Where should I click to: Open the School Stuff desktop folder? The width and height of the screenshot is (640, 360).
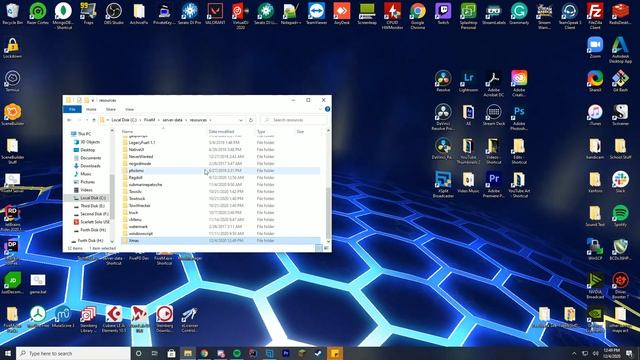pyautogui.click(x=620, y=149)
